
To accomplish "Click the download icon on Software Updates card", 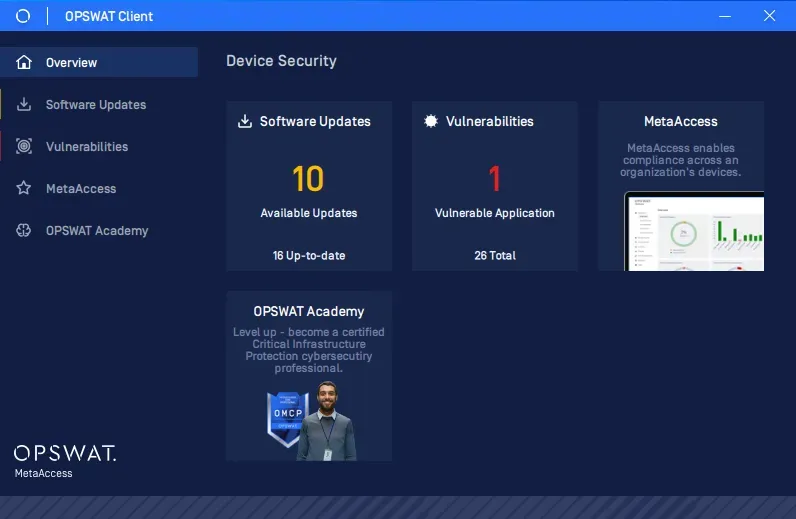I will click(245, 121).
